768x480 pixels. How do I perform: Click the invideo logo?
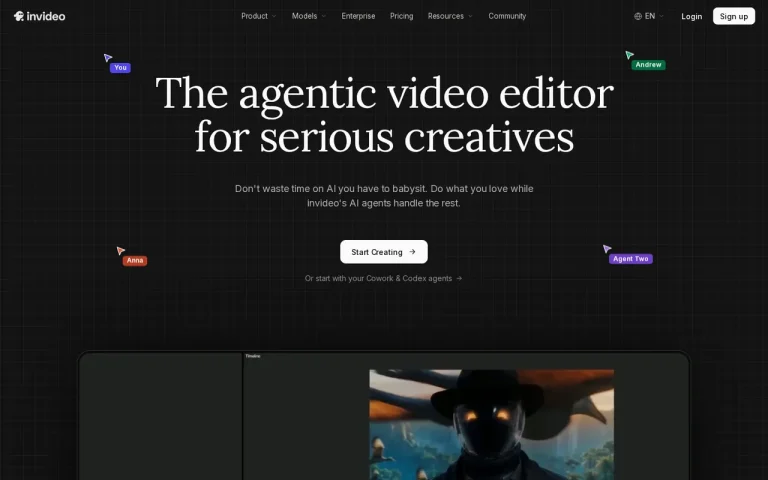click(x=39, y=16)
